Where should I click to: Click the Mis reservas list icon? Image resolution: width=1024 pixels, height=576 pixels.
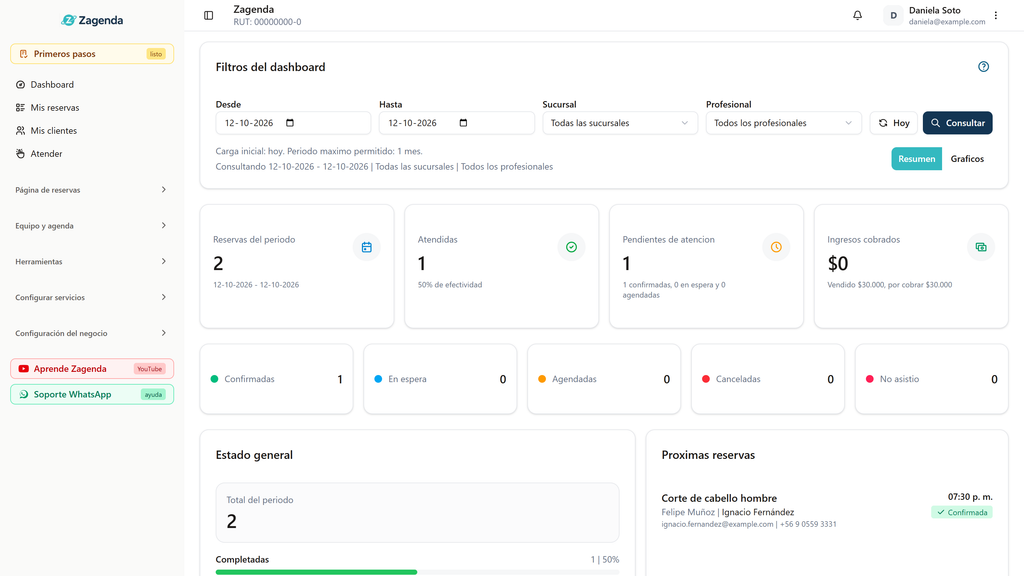point(20,108)
